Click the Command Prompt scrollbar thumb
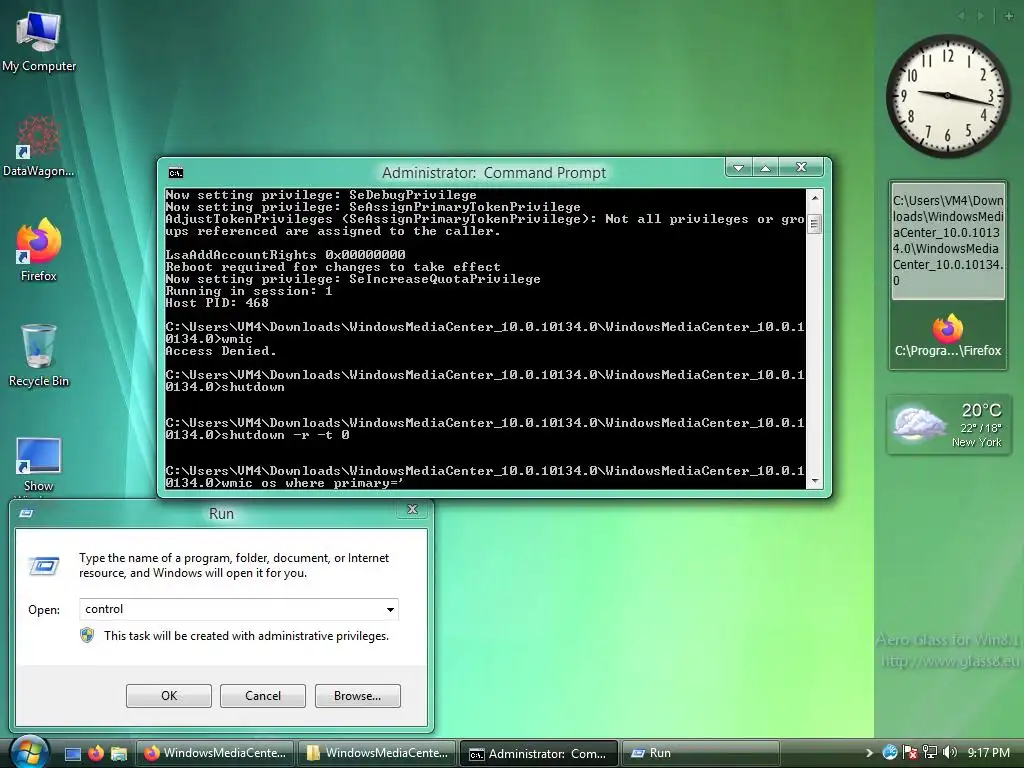This screenshot has height=768, width=1024. pyautogui.click(x=814, y=224)
